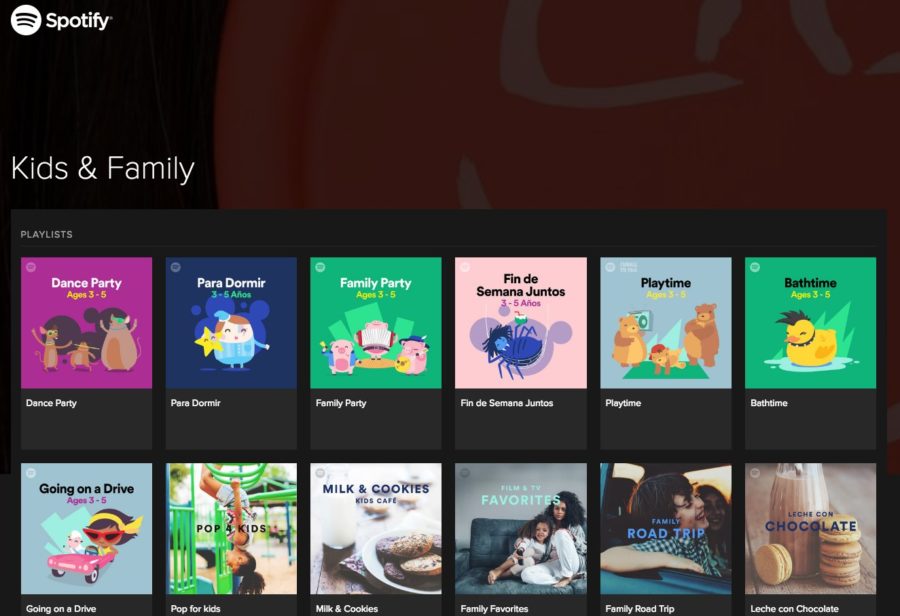
Task: Click Spotify badge on Dance Party cover
Action: (x=31, y=267)
